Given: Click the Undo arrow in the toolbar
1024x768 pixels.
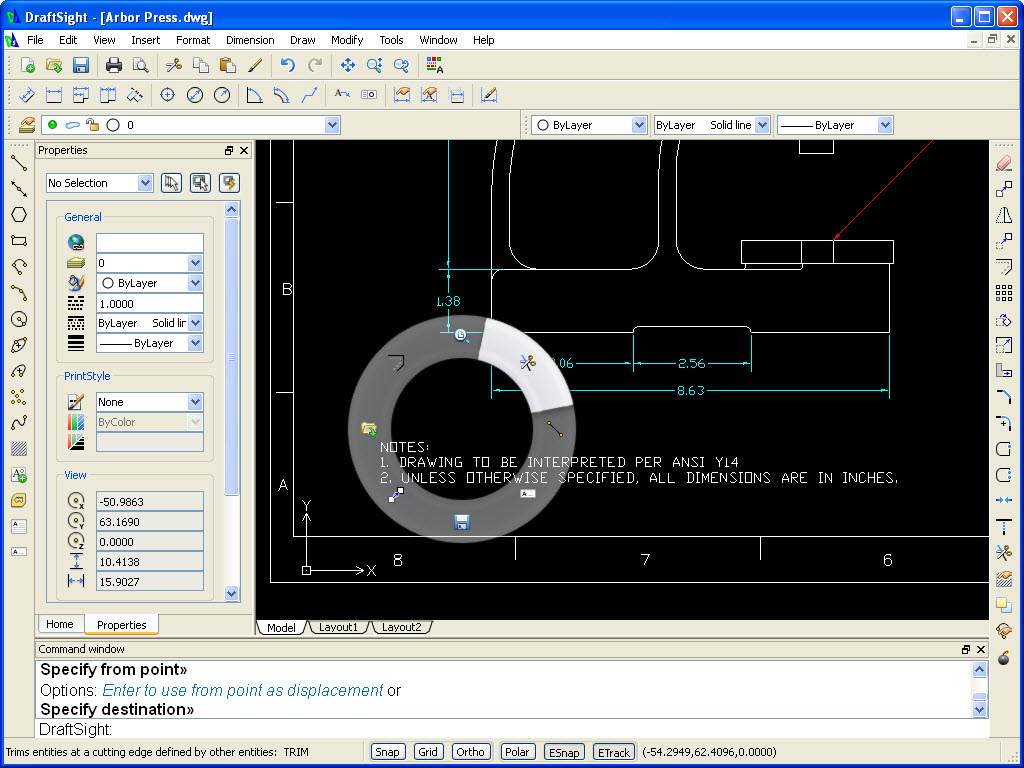Looking at the screenshot, I should click(288, 65).
